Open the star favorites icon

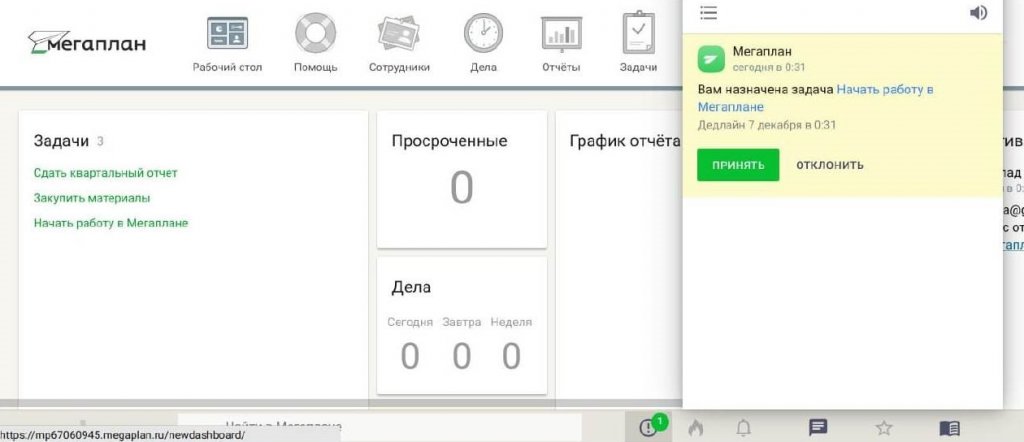(884, 428)
